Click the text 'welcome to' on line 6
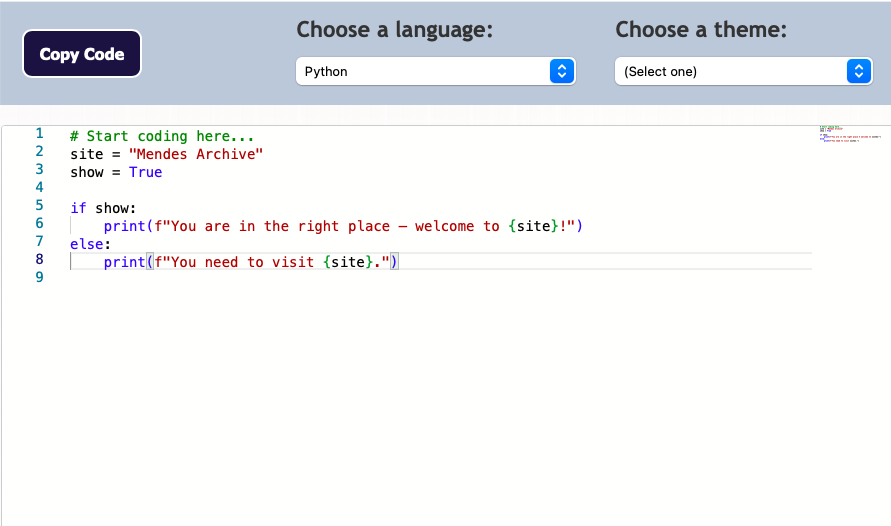This screenshot has width=891, height=526. coord(457,226)
